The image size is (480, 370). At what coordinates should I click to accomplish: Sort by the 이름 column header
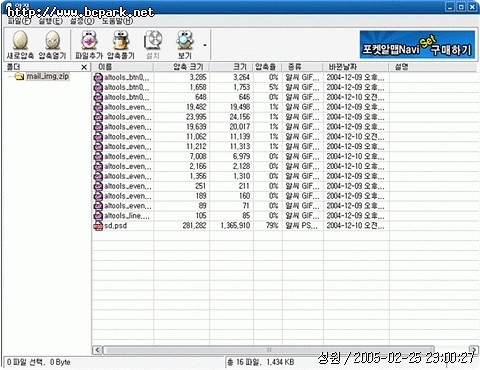pyautogui.click(x=122, y=67)
